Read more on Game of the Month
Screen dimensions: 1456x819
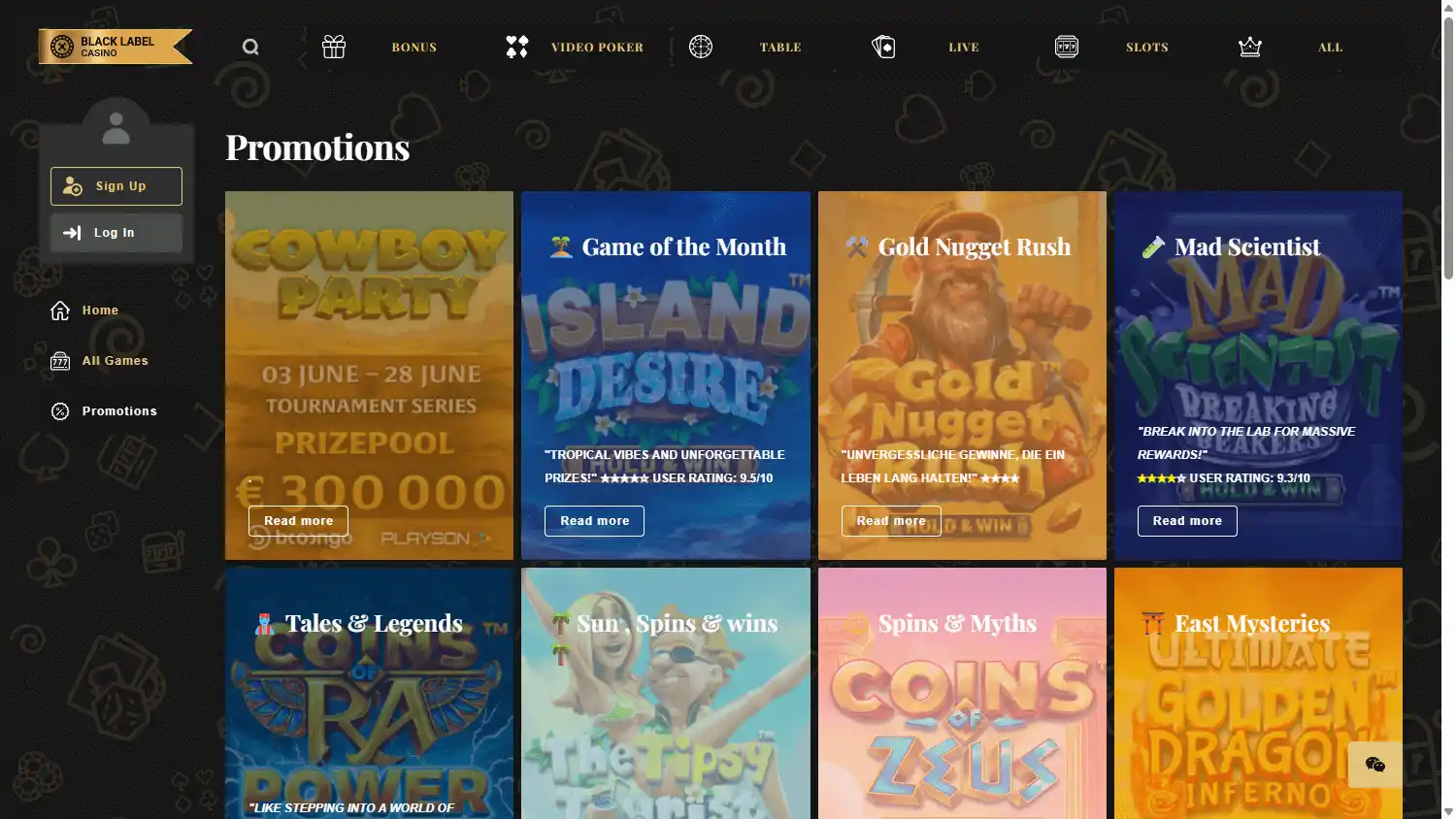pos(594,521)
